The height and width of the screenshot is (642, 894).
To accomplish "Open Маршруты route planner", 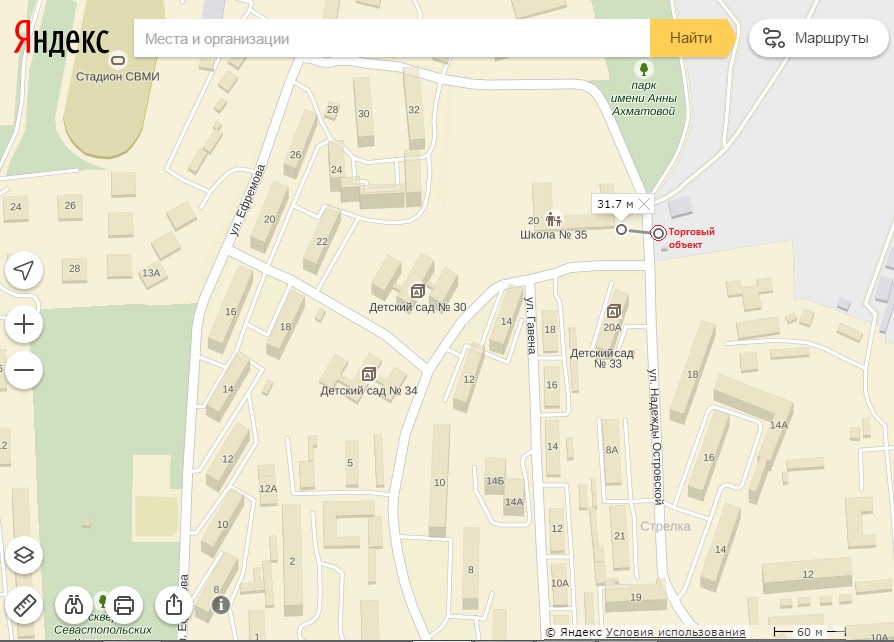I will pos(818,38).
